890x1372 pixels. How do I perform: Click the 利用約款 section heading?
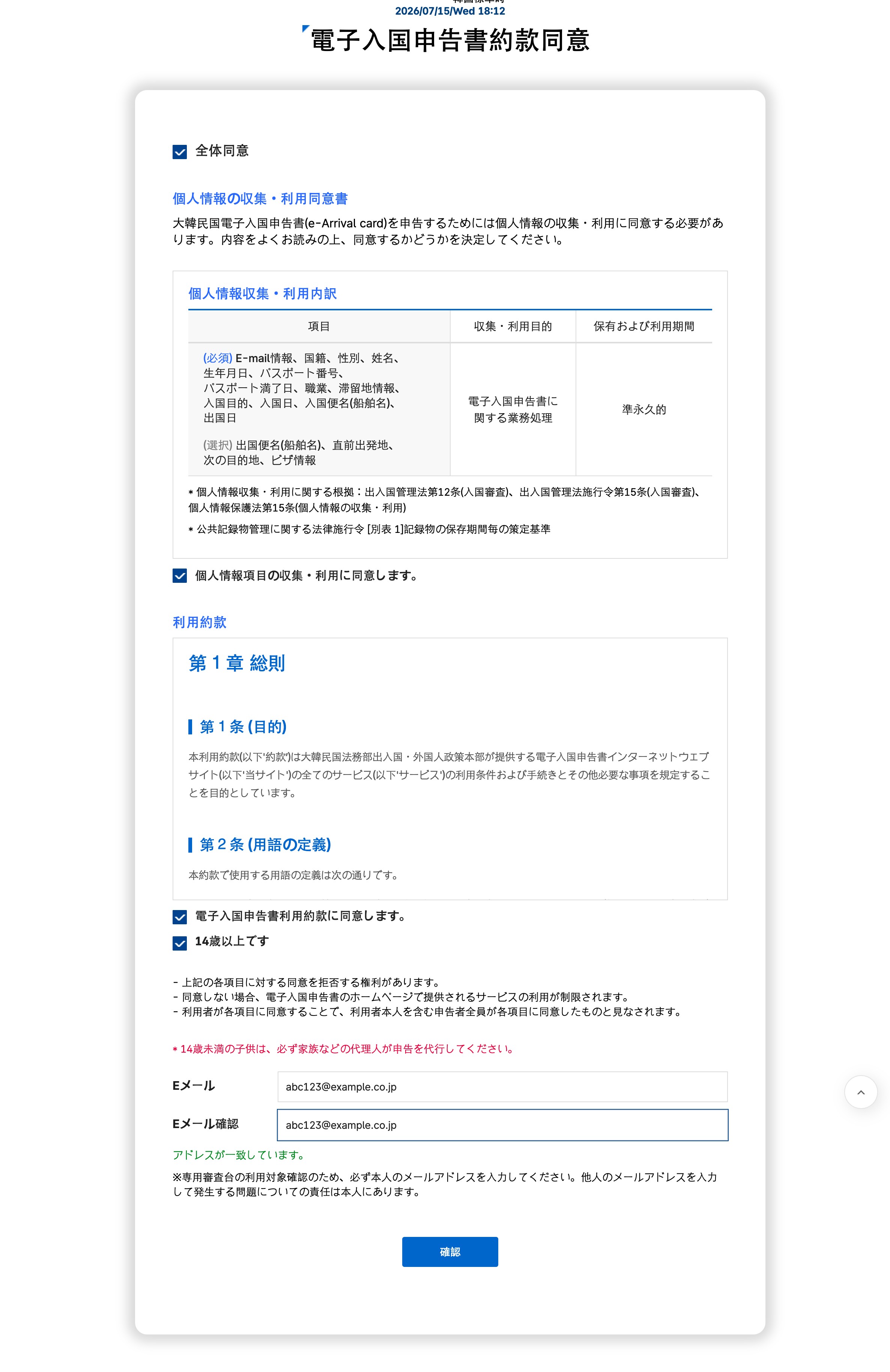coord(200,622)
